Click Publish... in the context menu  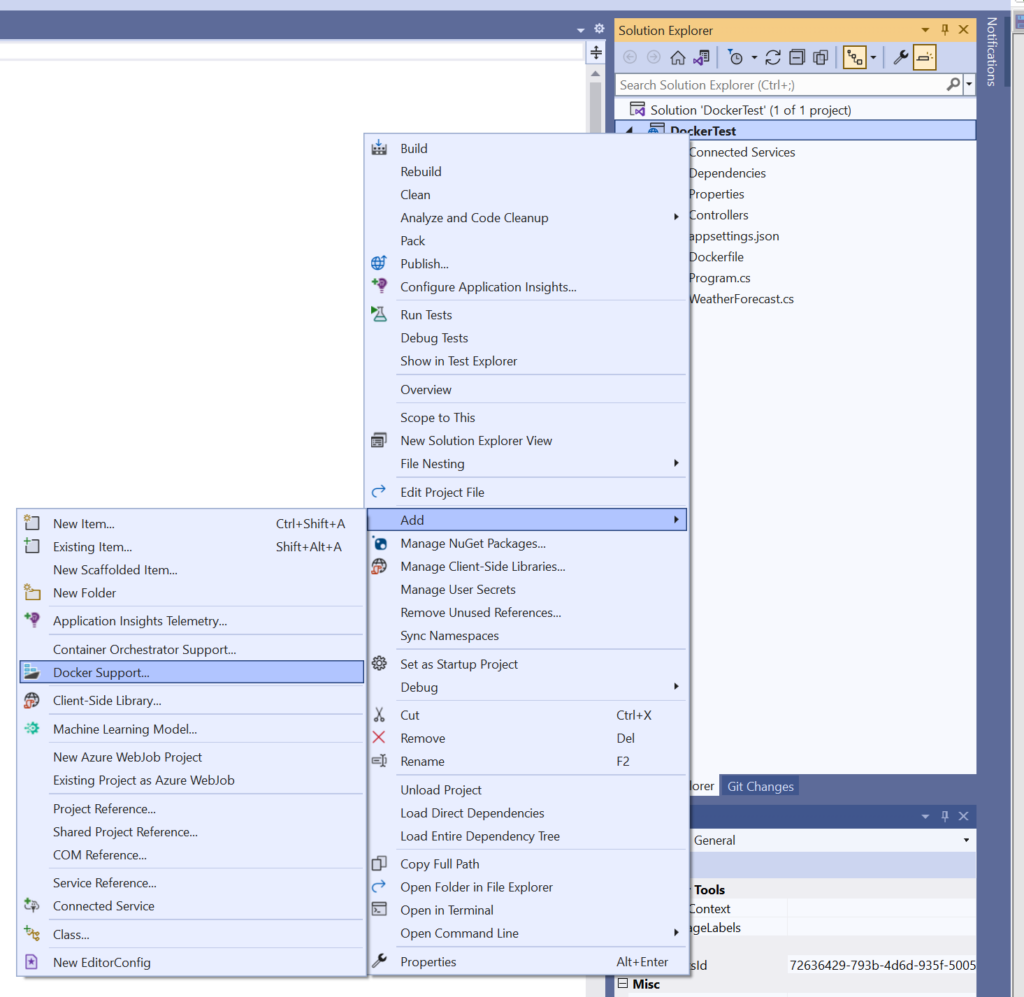click(x=424, y=264)
